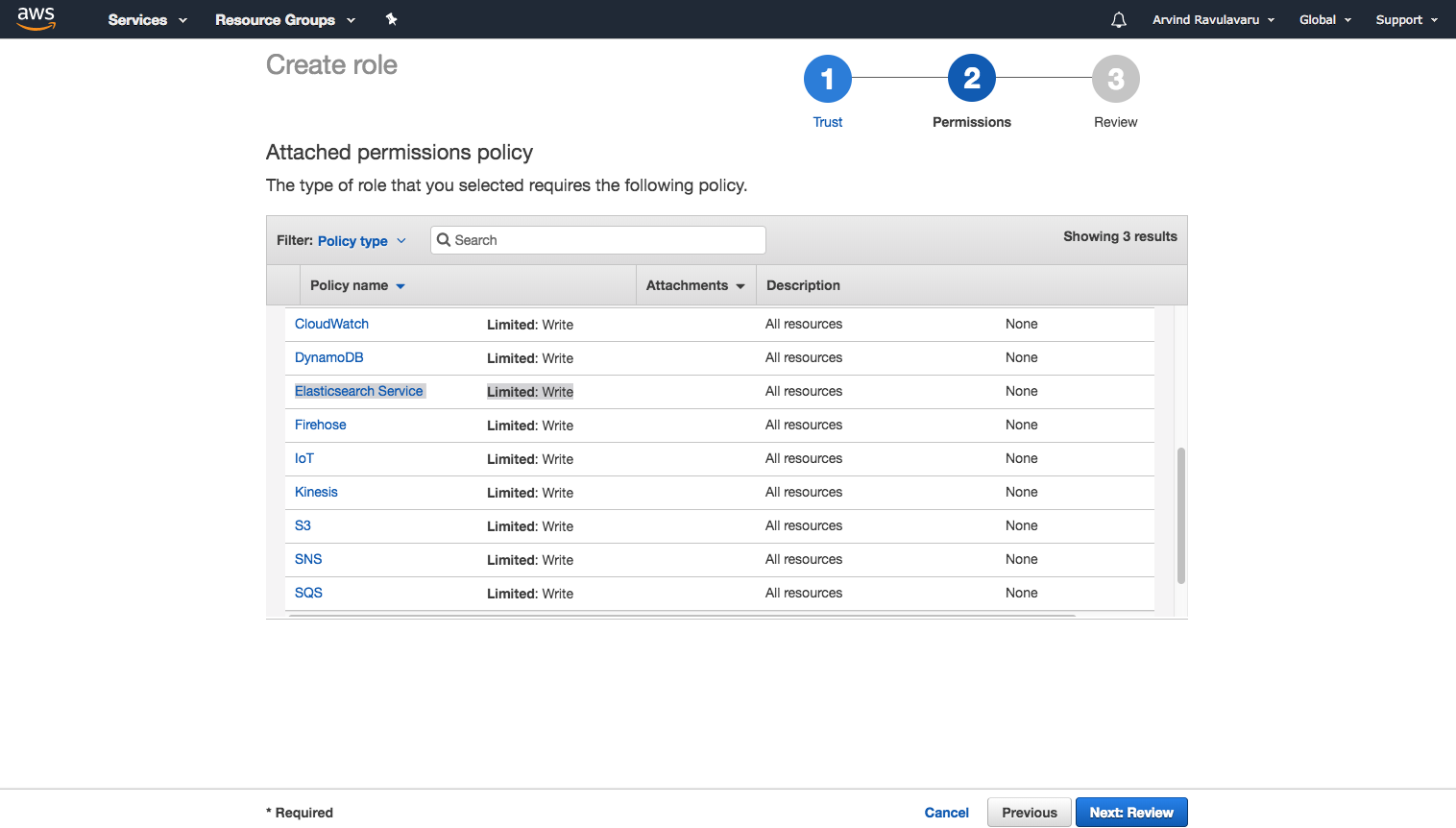The height and width of the screenshot is (828, 1456).
Task: Open the SQS service link
Action: (308, 593)
